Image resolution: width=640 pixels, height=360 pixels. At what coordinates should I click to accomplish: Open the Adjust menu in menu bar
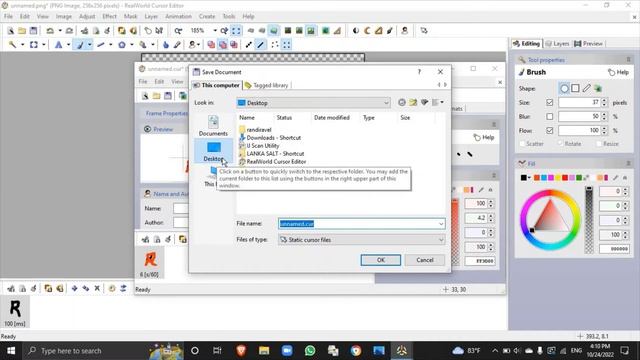pos(87,16)
